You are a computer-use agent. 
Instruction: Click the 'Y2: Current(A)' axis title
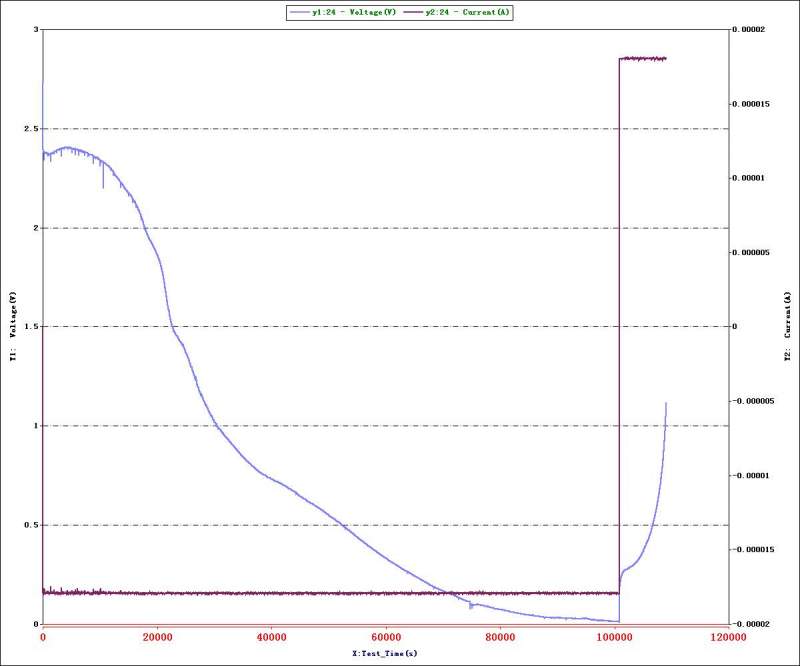[788, 327]
